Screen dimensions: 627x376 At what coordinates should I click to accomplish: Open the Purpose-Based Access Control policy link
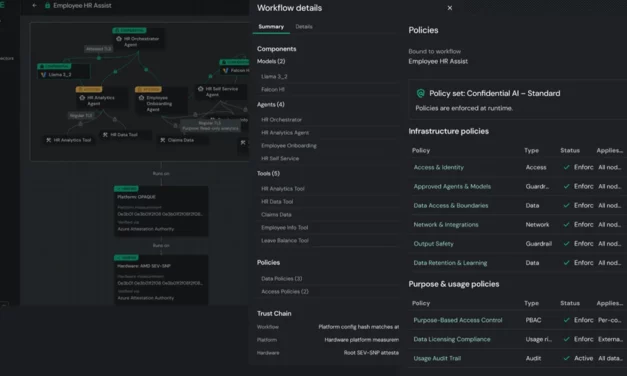458,320
